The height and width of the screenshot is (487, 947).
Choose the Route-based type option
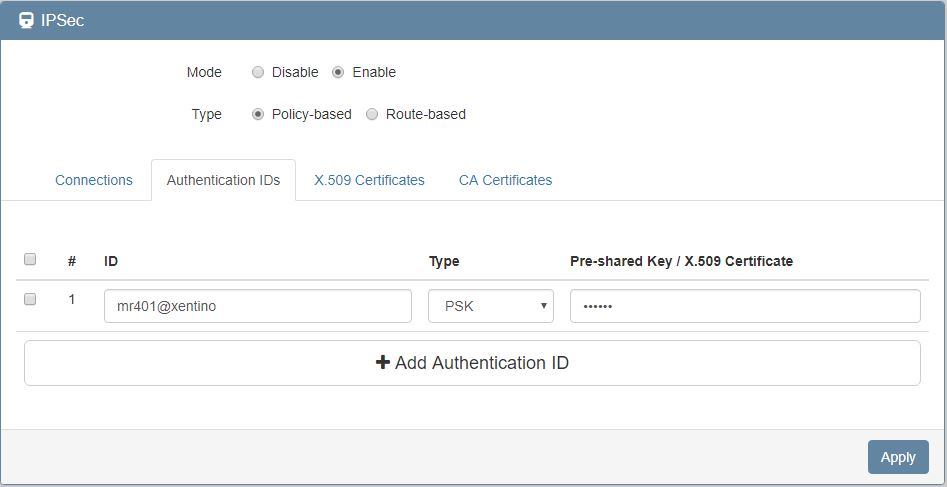(372, 114)
